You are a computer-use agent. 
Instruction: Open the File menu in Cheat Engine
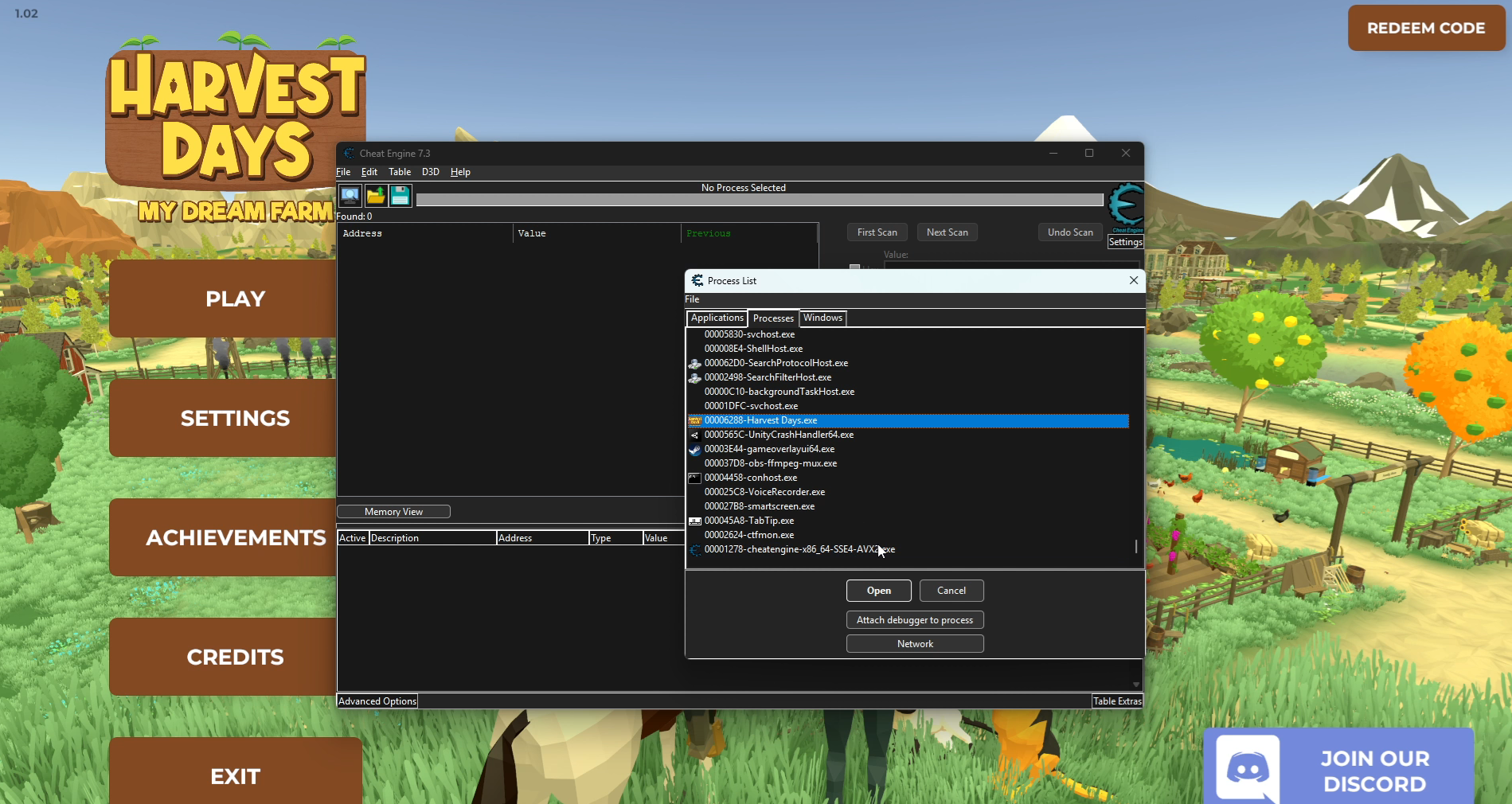[343, 172]
